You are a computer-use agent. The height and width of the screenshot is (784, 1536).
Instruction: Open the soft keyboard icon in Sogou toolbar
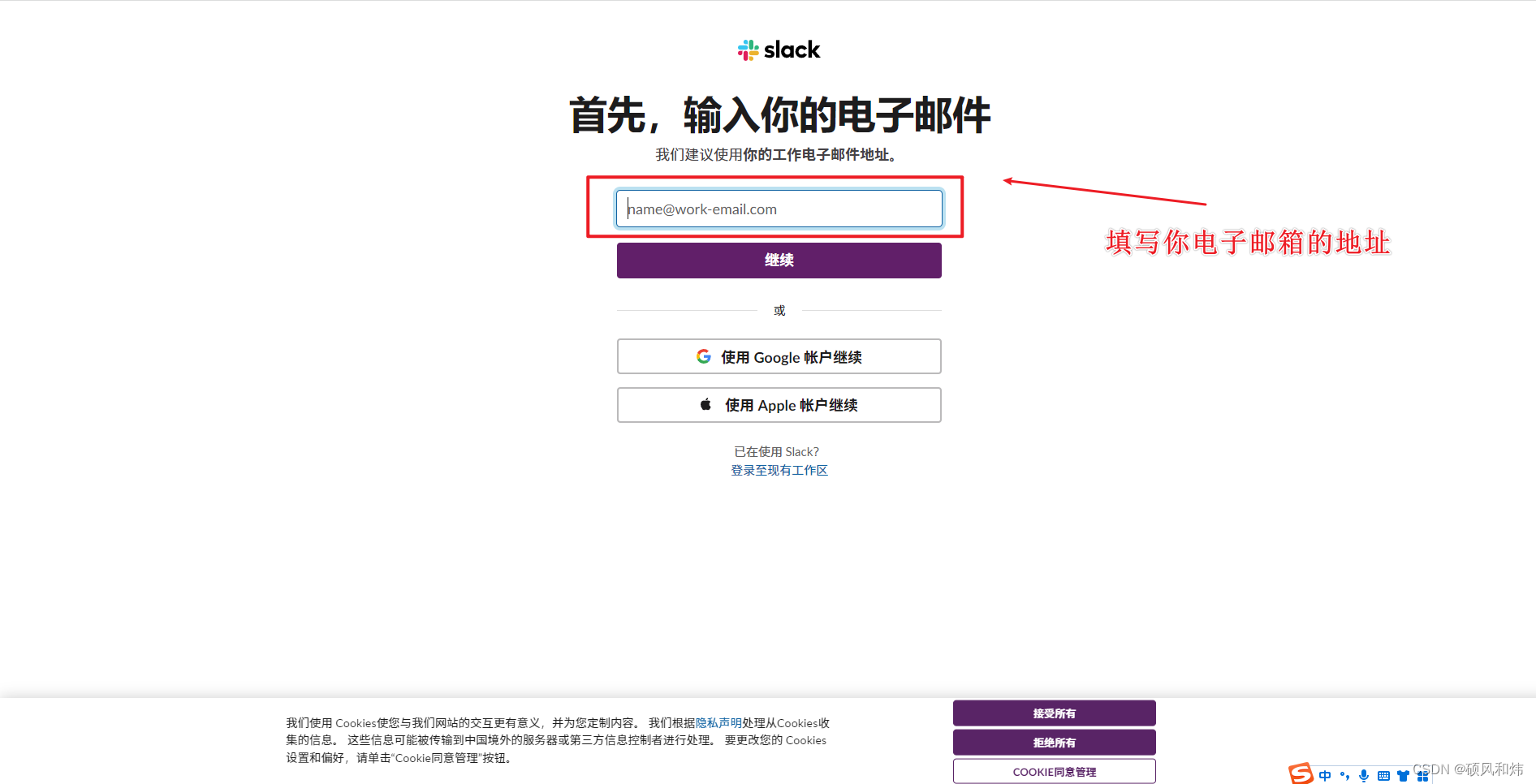pyautogui.click(x=1383, y=776)
